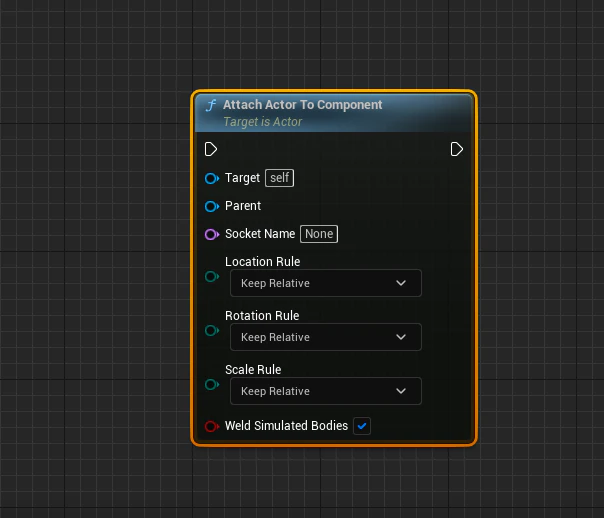Select the Attach Actor To Component title
The width and height of the screenshot is (604, 518).
[x=302, y=105]
